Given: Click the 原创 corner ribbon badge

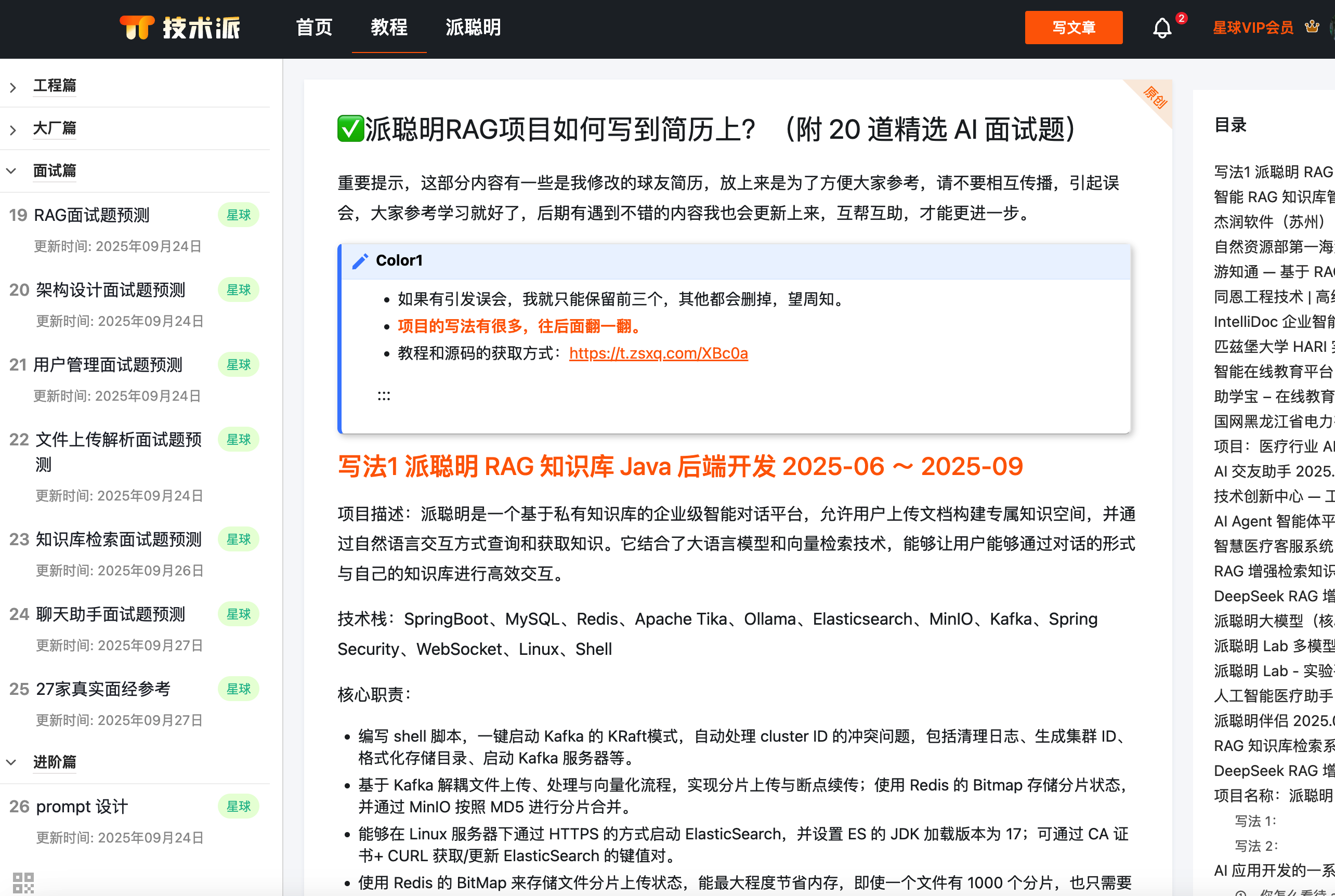Looking at the screenshot, I should click(1155, 98).
